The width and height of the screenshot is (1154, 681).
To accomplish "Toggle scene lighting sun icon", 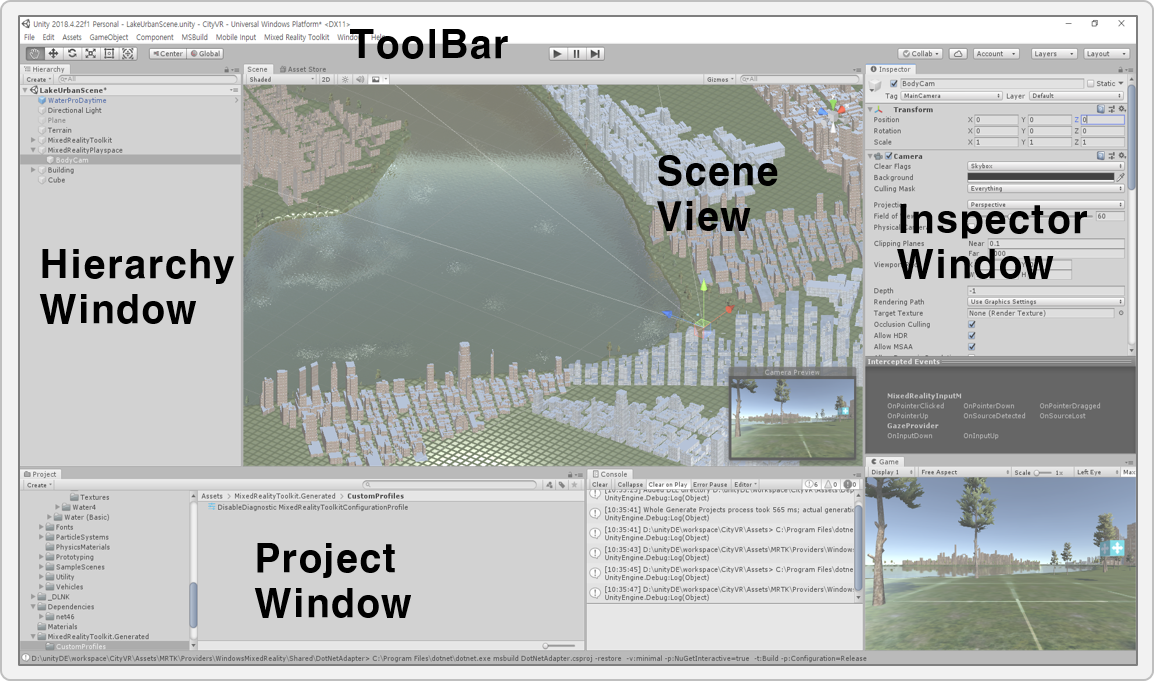I will pos(344,80).
